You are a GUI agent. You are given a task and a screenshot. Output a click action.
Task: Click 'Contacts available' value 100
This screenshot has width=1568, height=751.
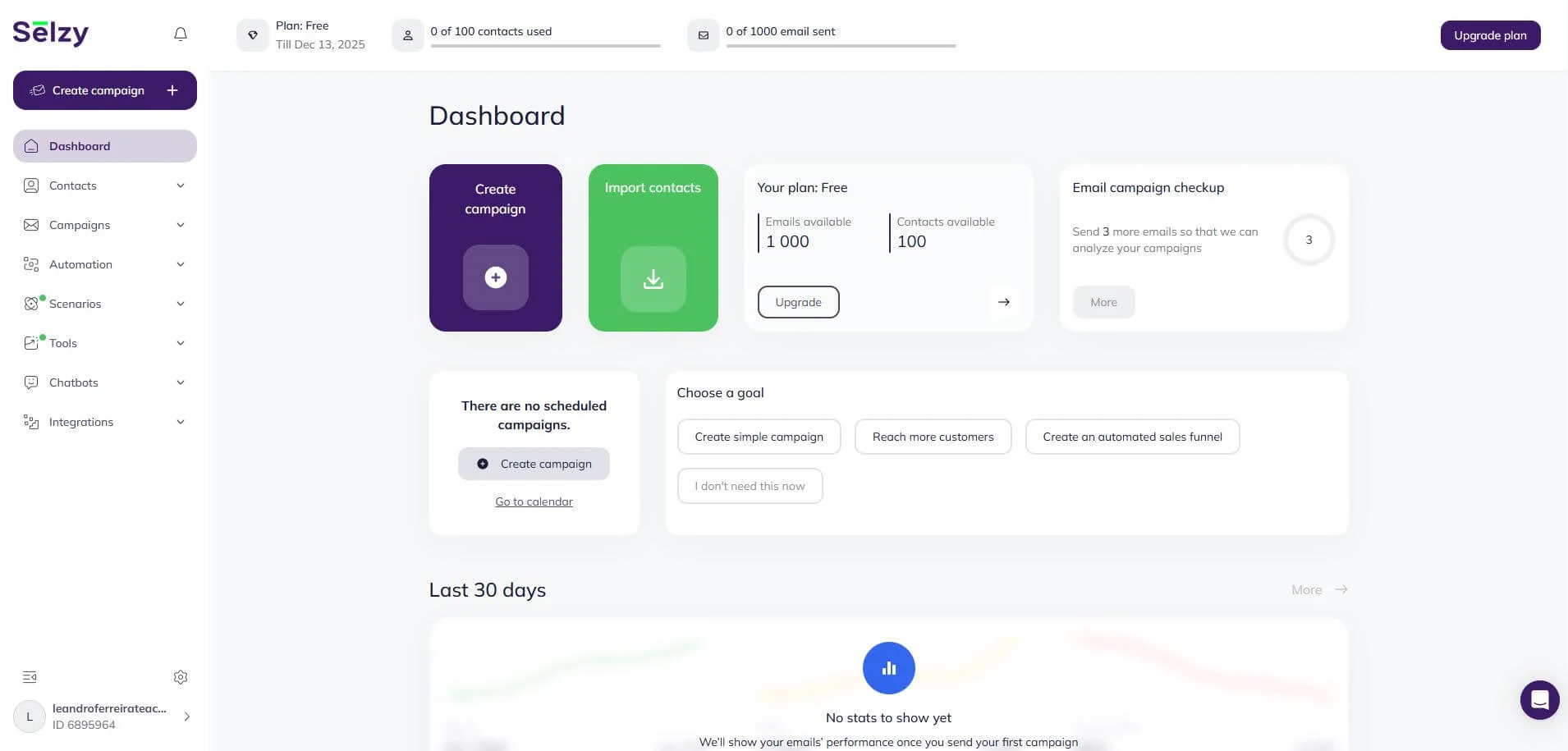pos(911,241)
